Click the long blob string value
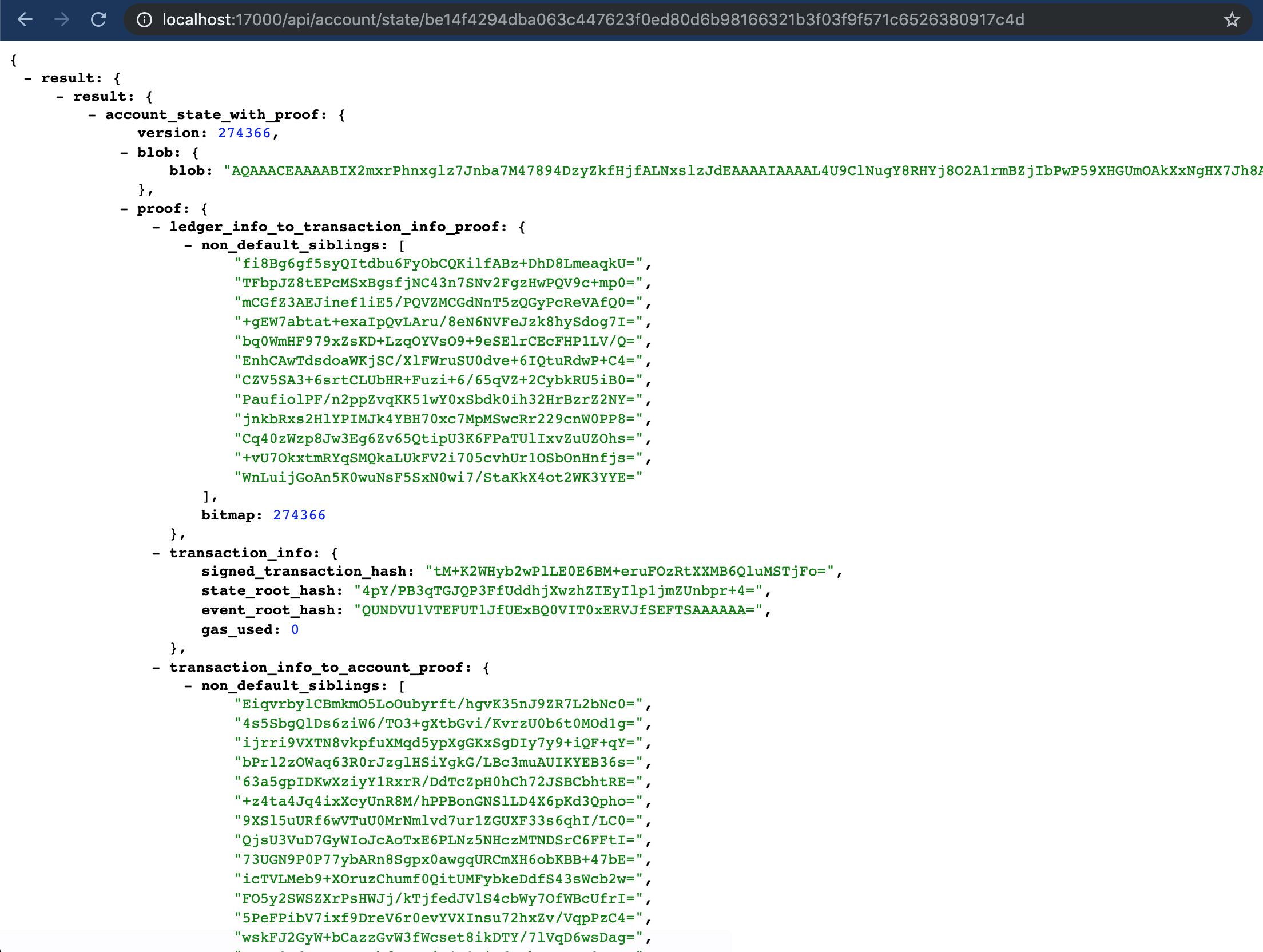 744,171
